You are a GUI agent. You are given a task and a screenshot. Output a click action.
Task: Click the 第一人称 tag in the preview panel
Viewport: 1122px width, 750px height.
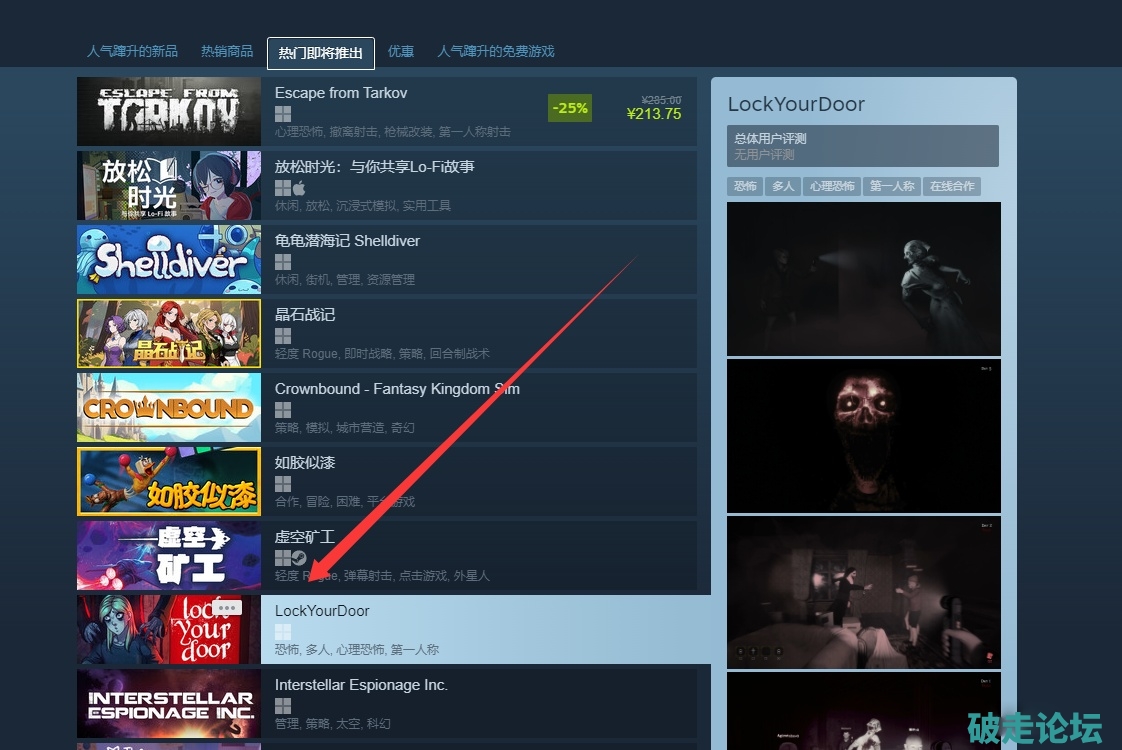(892, 186)
